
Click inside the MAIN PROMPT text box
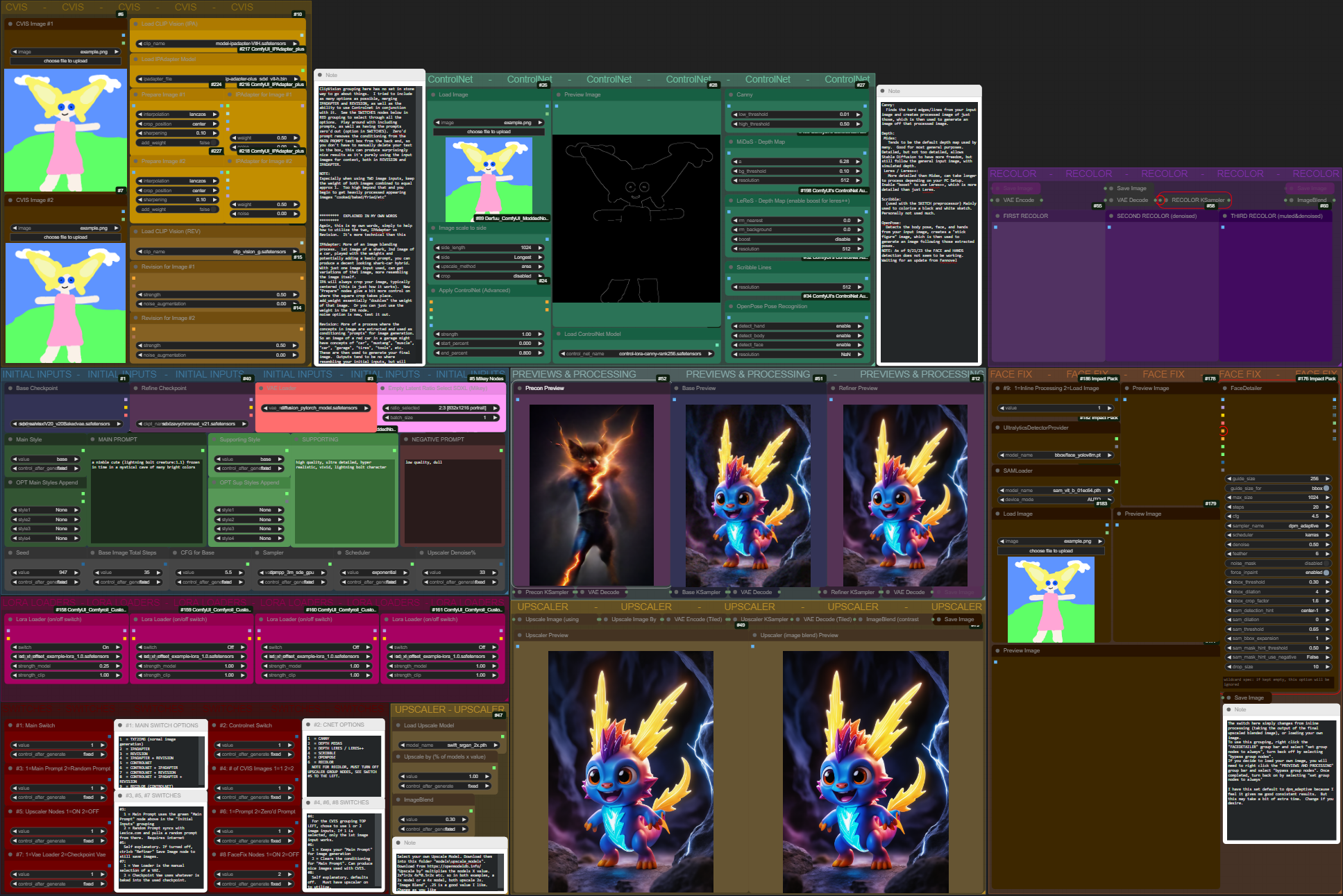(148, 500)
